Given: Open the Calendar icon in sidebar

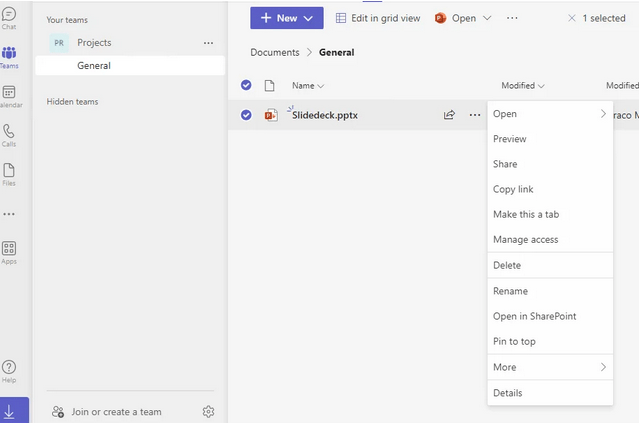Looking at the screenshot, I should [9, 95].
